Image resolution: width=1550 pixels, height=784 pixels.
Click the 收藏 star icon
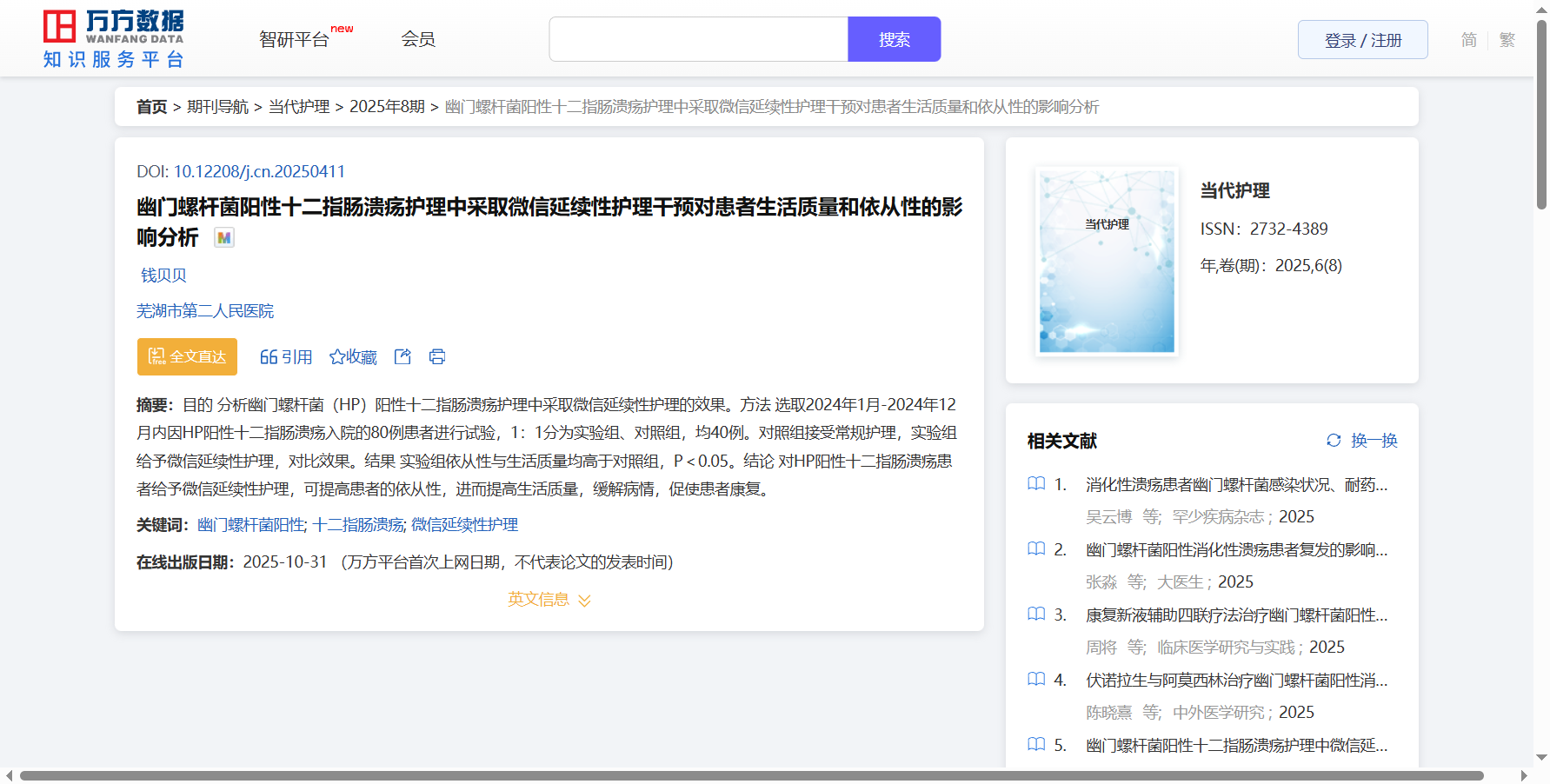(337, 357)
